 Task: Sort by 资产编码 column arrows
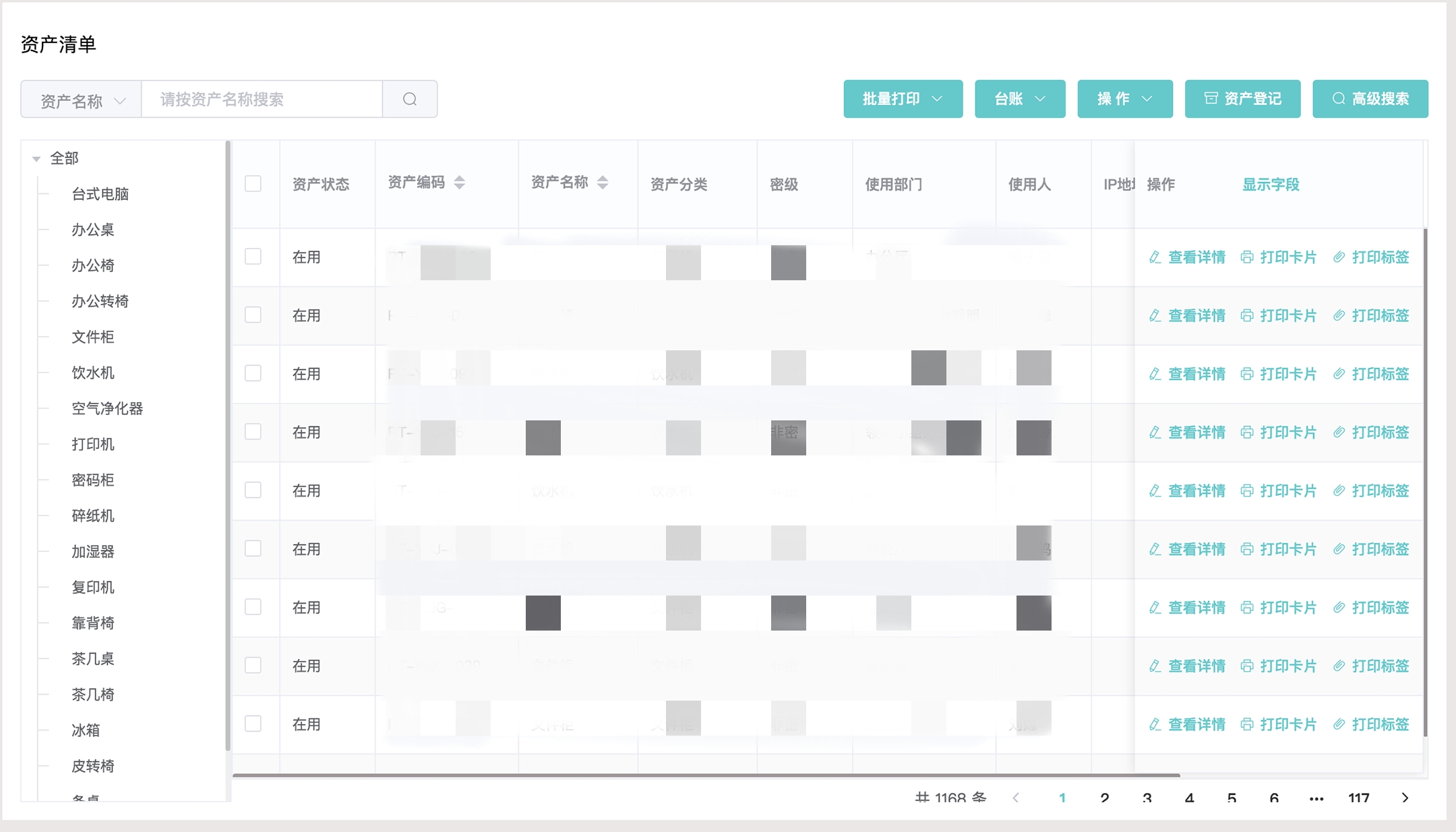pyautogui.click(x=460, y=183)
